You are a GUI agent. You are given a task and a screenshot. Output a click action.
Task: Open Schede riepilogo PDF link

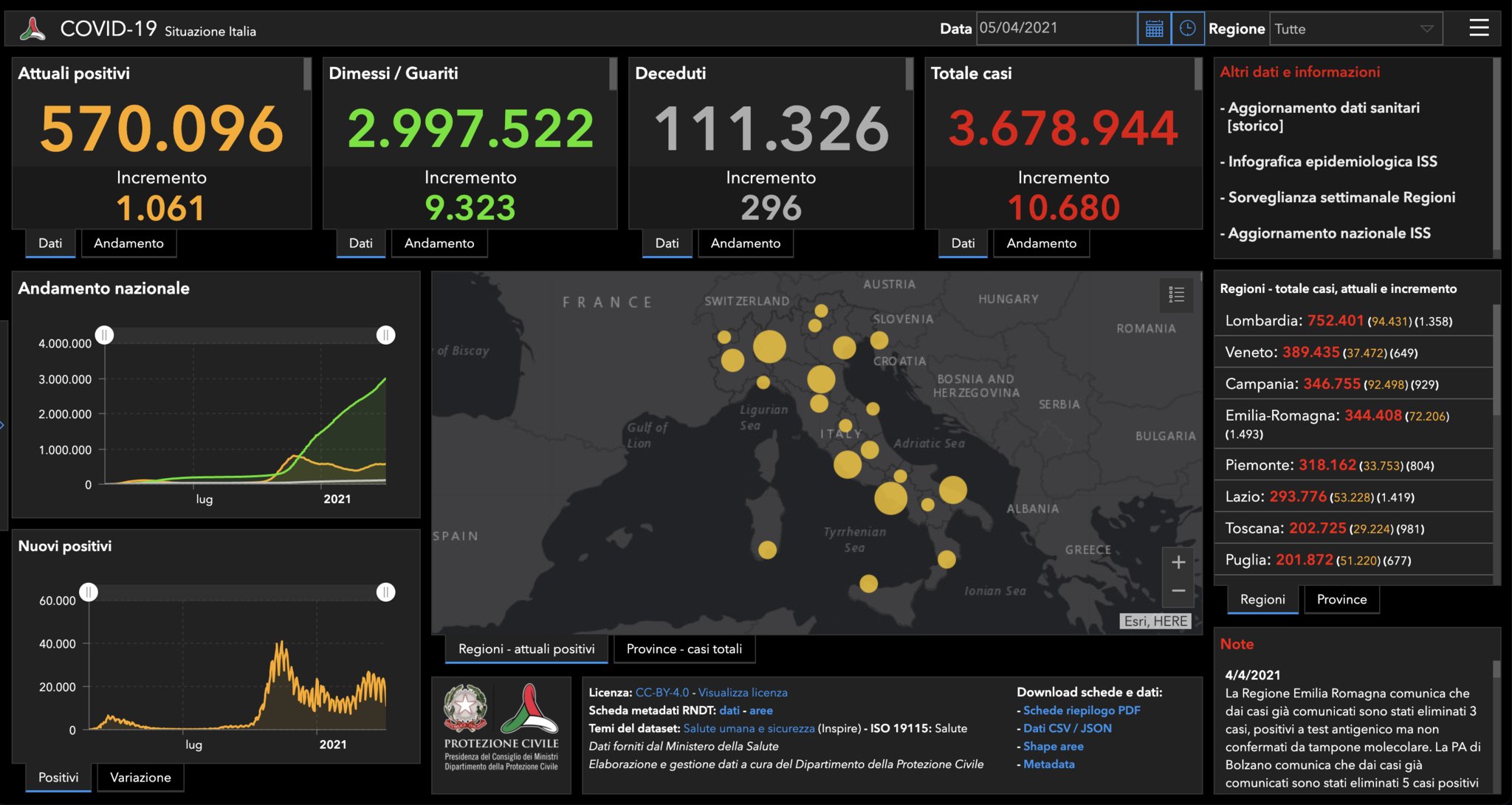1082,710
